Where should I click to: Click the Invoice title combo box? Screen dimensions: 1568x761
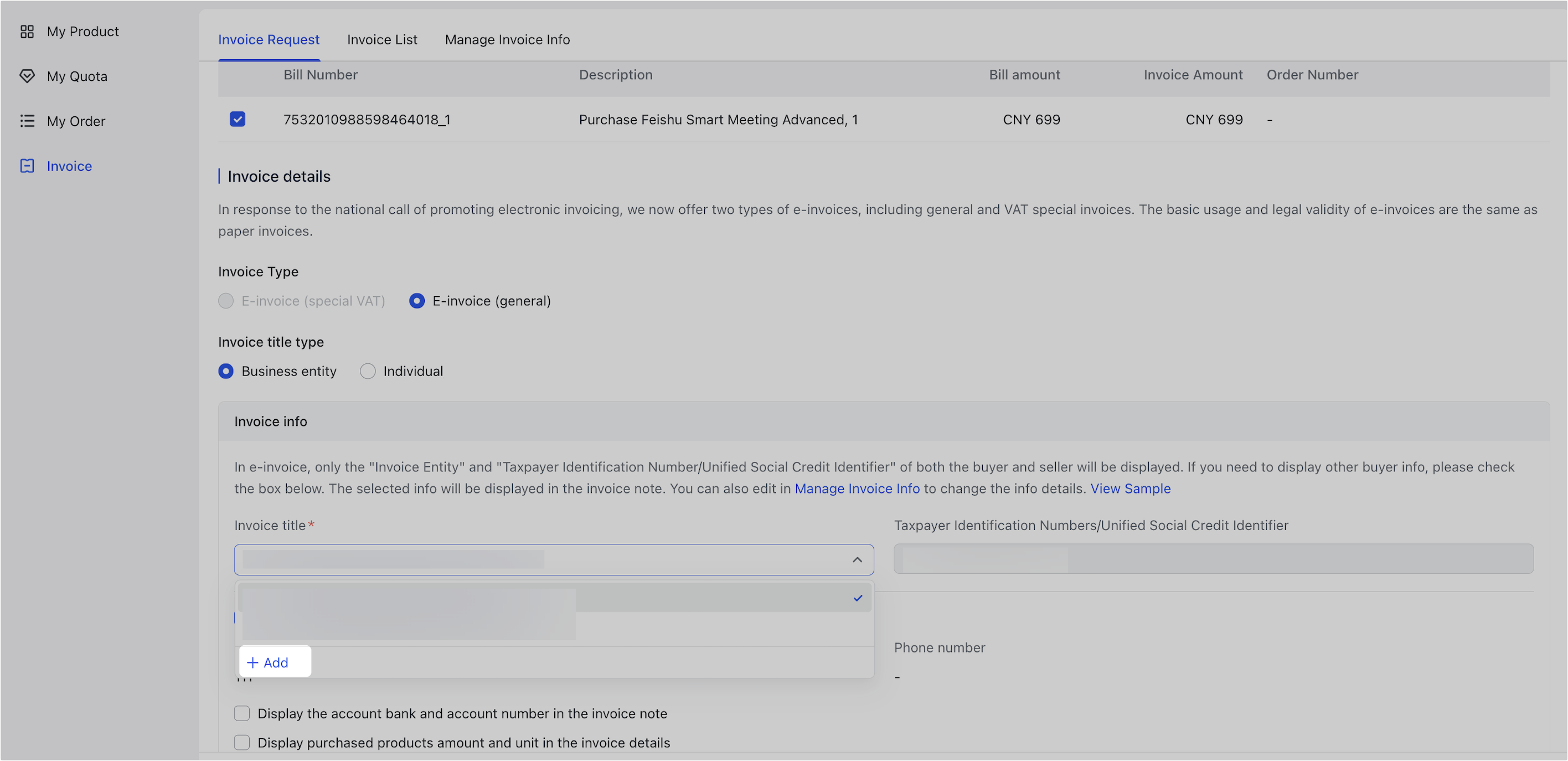click(x=554, y=559)
